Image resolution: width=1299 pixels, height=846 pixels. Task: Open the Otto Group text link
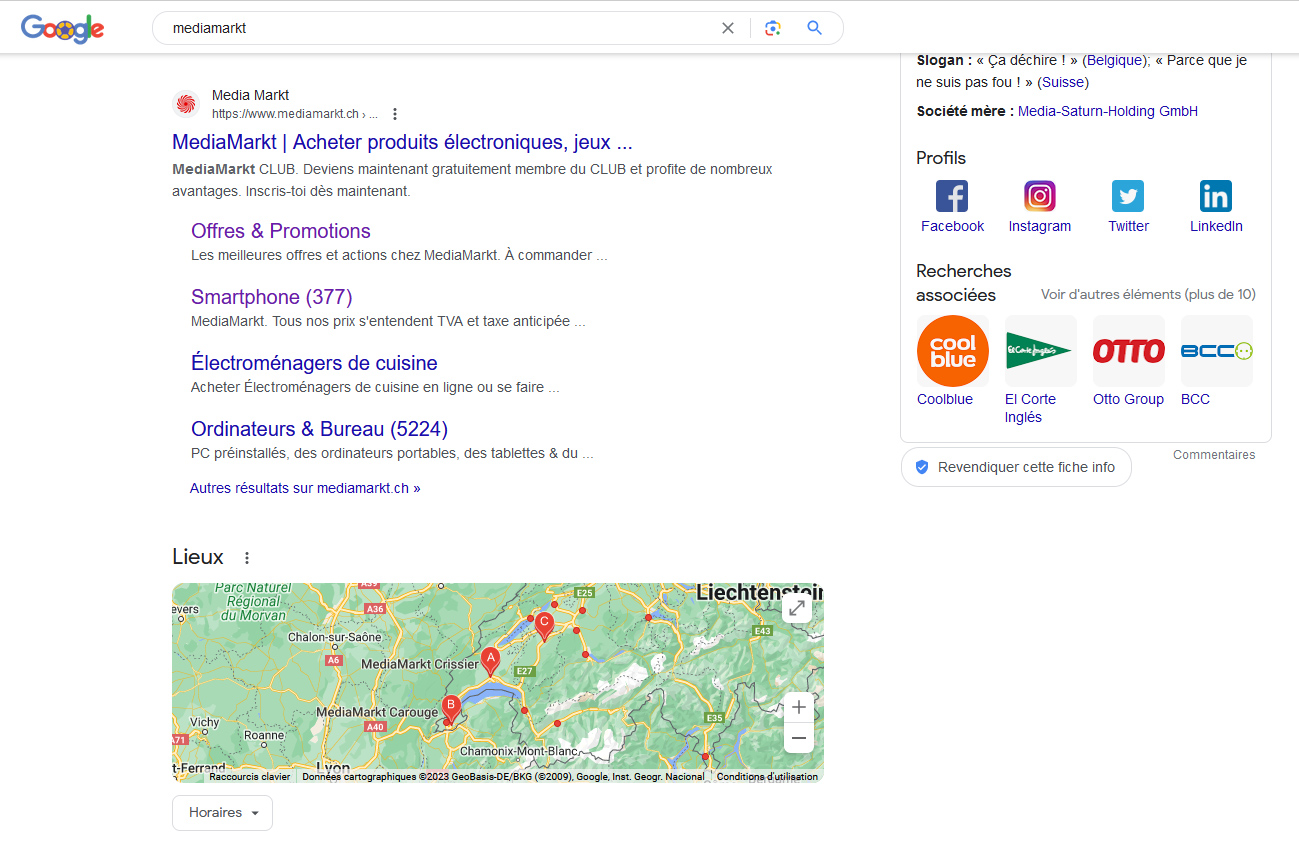tap(1128, 399)
